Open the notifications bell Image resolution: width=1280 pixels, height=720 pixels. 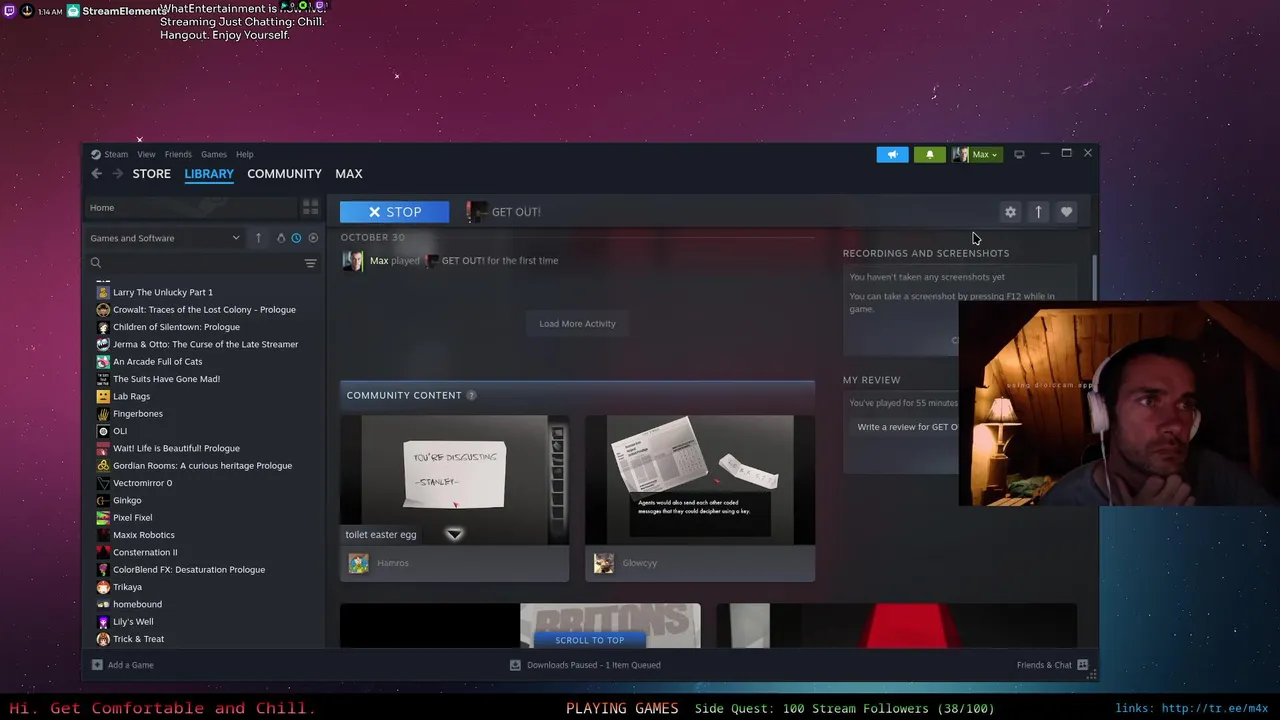point(929,154)
